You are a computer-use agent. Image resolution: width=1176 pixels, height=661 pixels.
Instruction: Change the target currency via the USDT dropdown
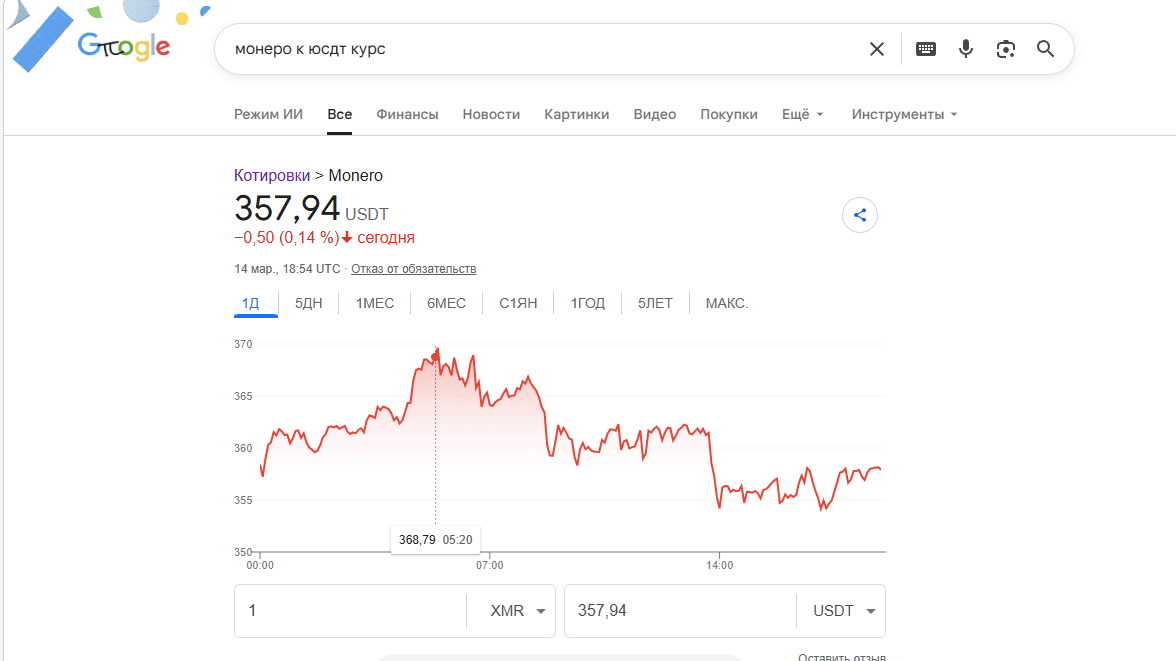(840, 610)
